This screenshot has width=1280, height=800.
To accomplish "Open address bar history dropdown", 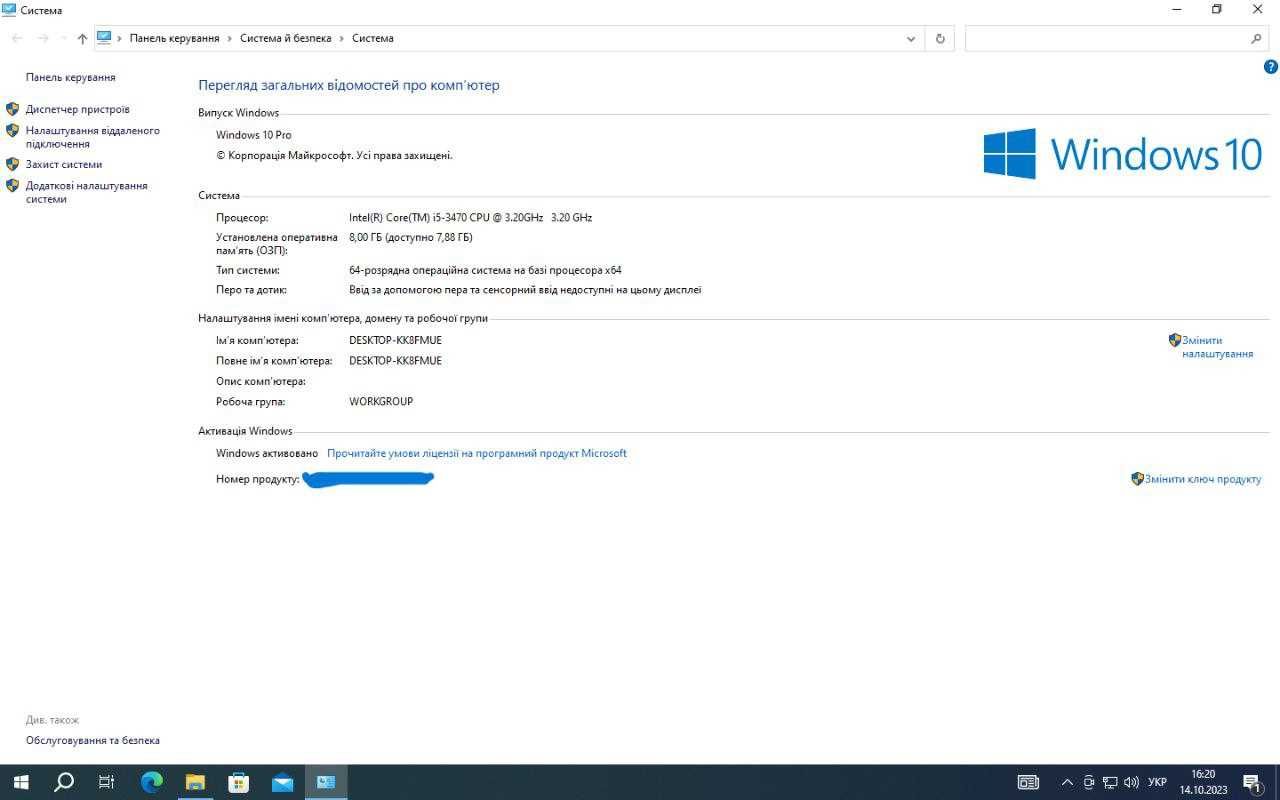I will 911,39.
